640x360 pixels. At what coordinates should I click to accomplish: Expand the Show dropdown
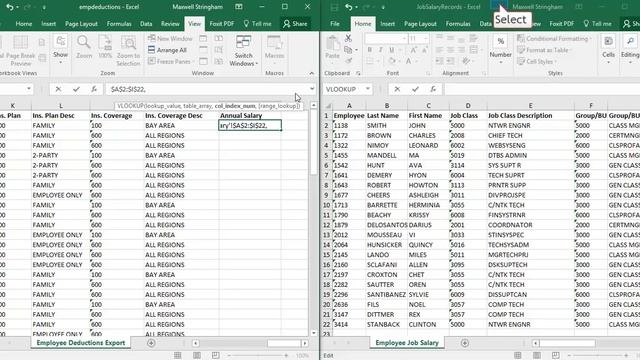(x=60, y=49)
